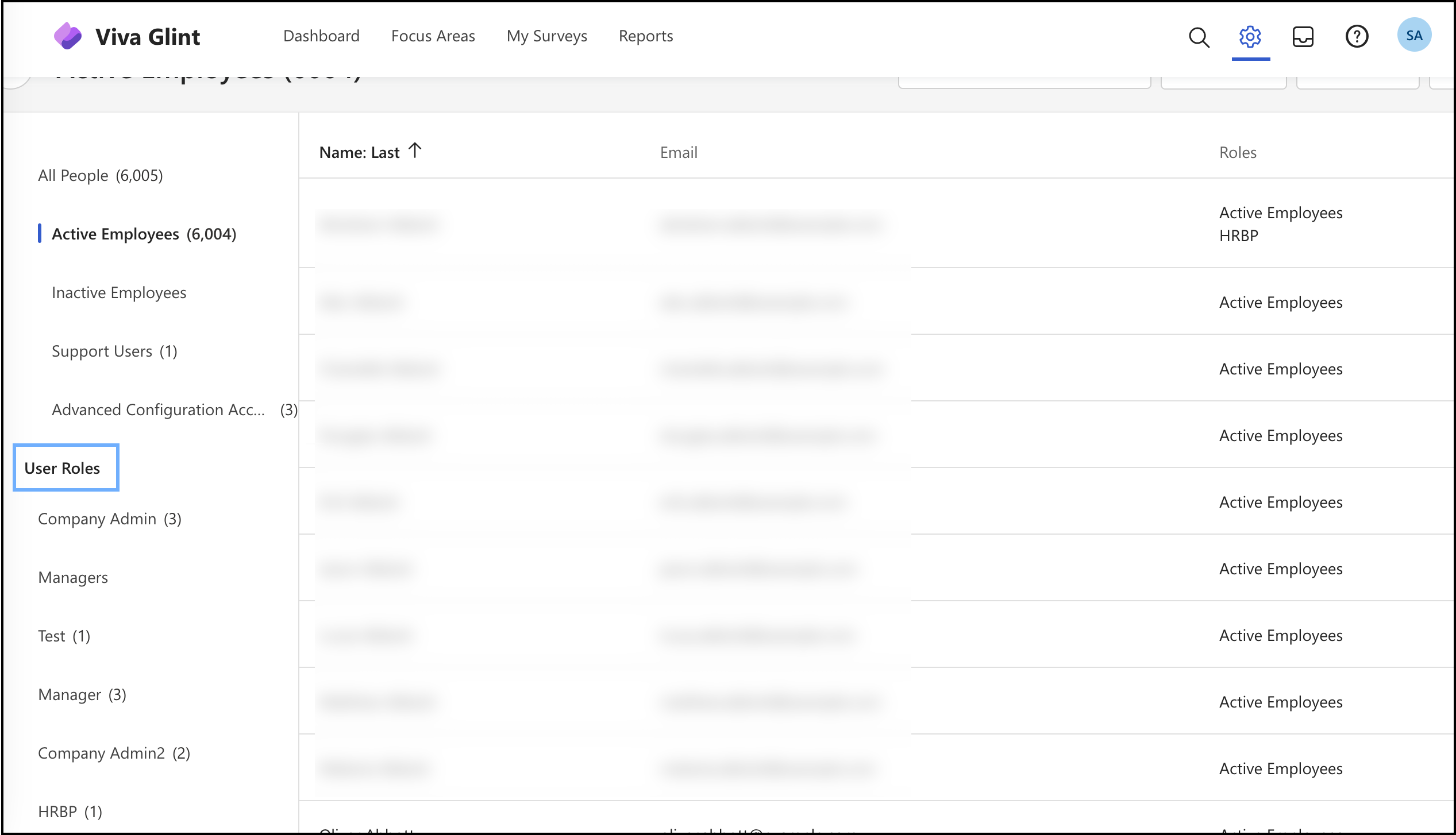This screenshot has width=1456, height=835.
Task: Expand the Managers user role group
Action: [73, 576]
